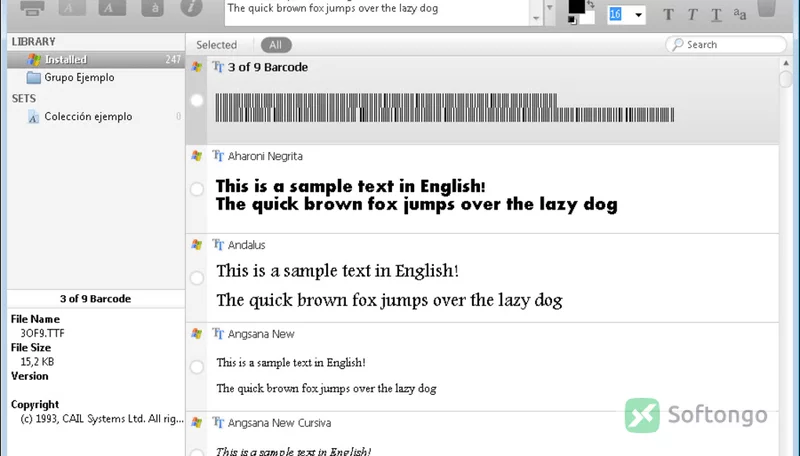Image resolution: width=800 pixels, height=456 pixels.
Task: Click the copyright text CAIL Systems Ltd.
Action: coord(103,419)
